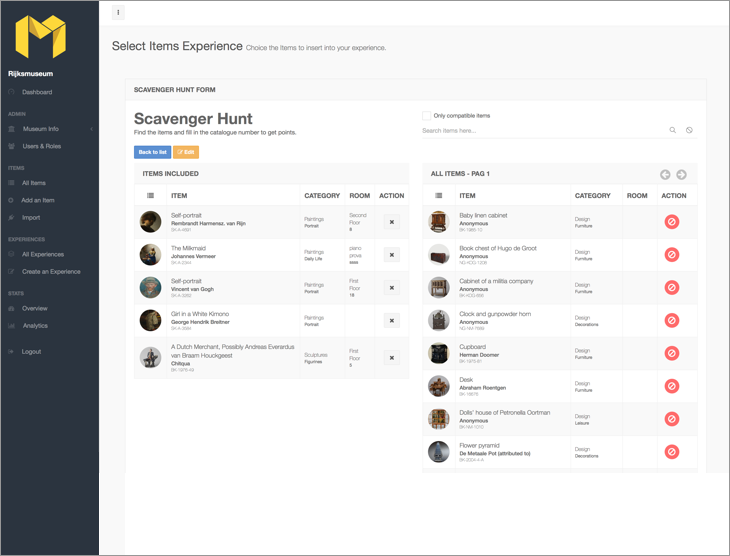The width and height of the screenshot is (730, 556).
Task: Enable Only compatible items checkbox
Action: click(426, 115)
